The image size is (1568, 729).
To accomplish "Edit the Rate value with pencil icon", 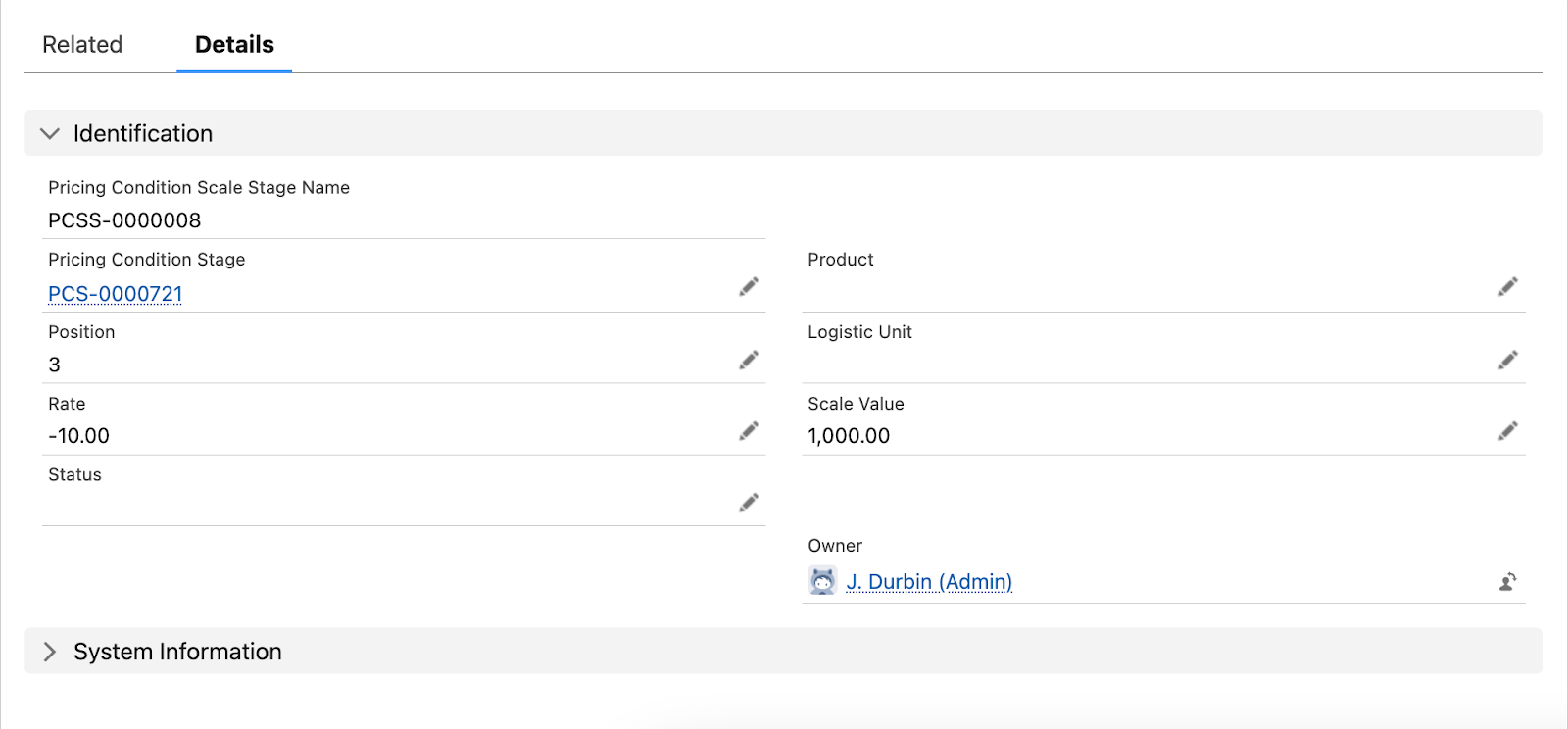I will 749,431.
